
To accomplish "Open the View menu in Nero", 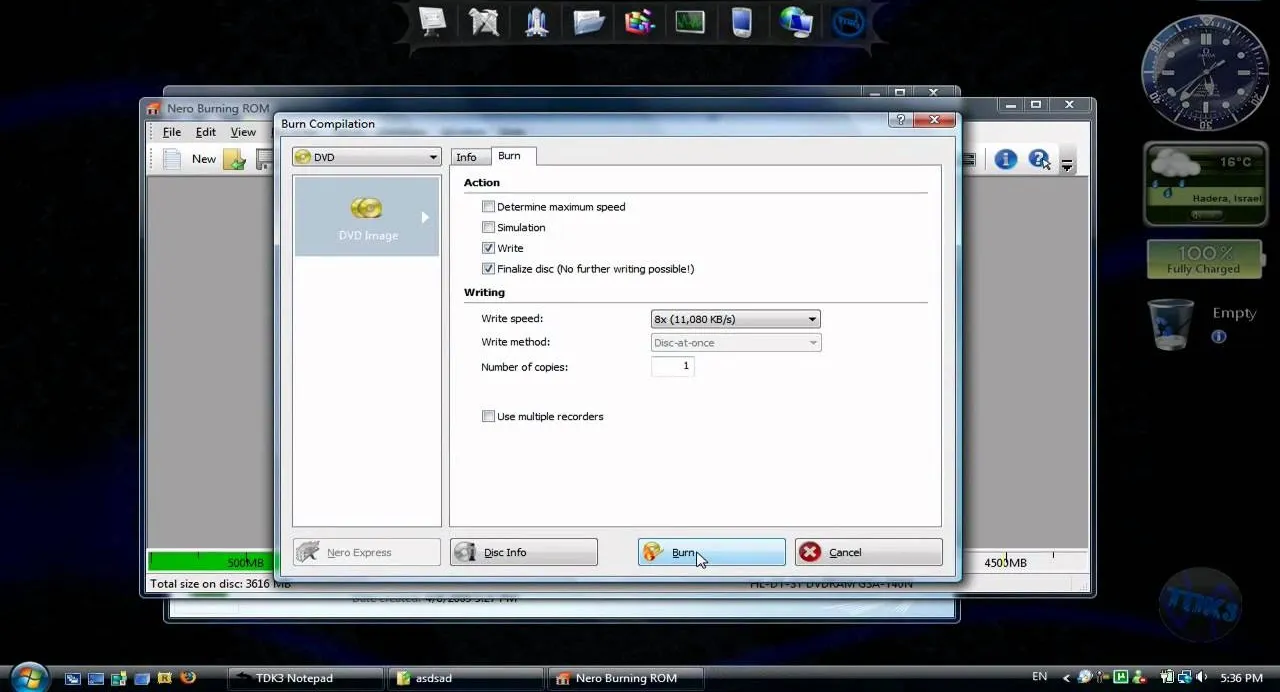I will tap(243, 132).
